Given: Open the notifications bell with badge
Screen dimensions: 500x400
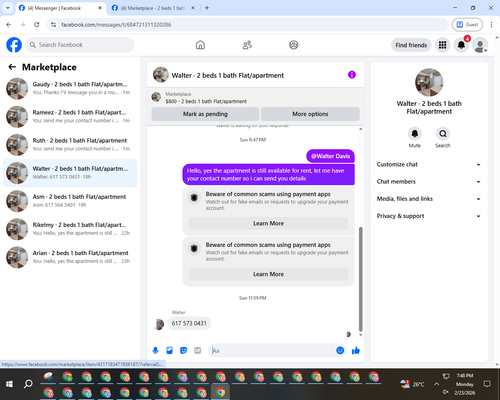Looking at the screenshot, I should pyautogui.click(x=461, y=45).
